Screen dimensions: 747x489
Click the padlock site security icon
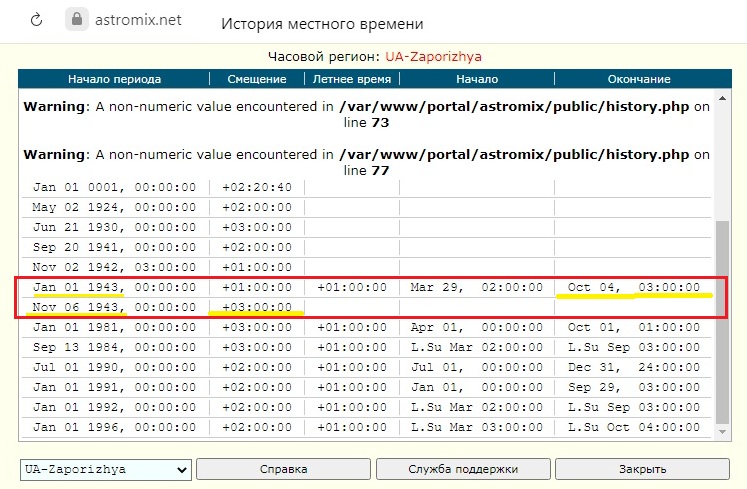click(77, 19)
